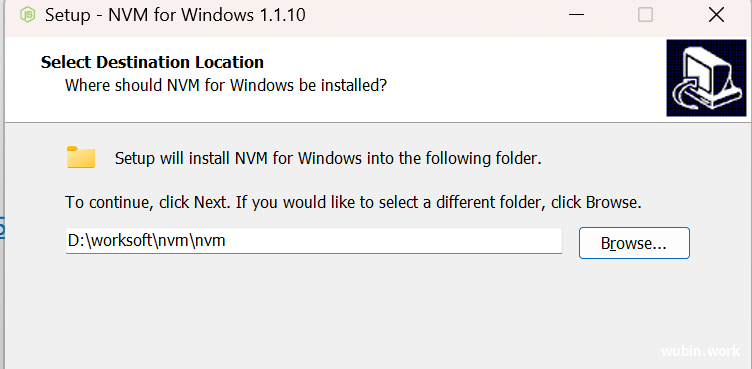Click empty title bar area beside the title
Screen dimensions: 752x369
pos(432,15)
